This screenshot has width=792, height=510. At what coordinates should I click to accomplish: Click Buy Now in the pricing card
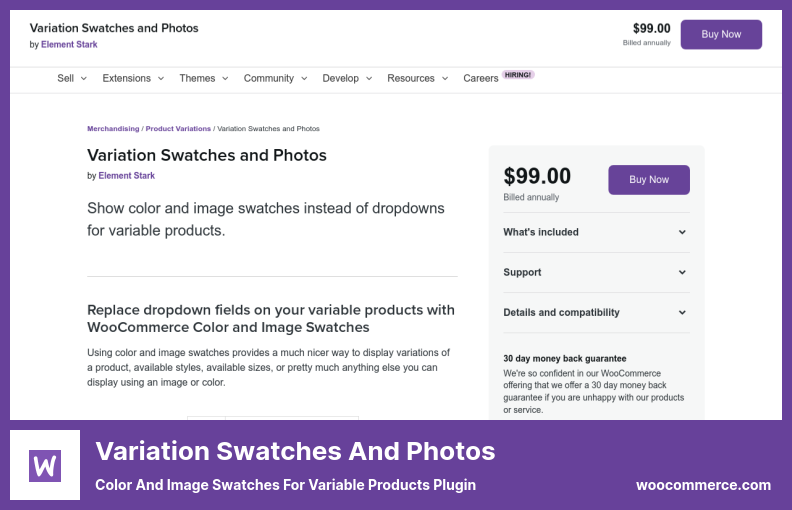[x=649, y=180]
